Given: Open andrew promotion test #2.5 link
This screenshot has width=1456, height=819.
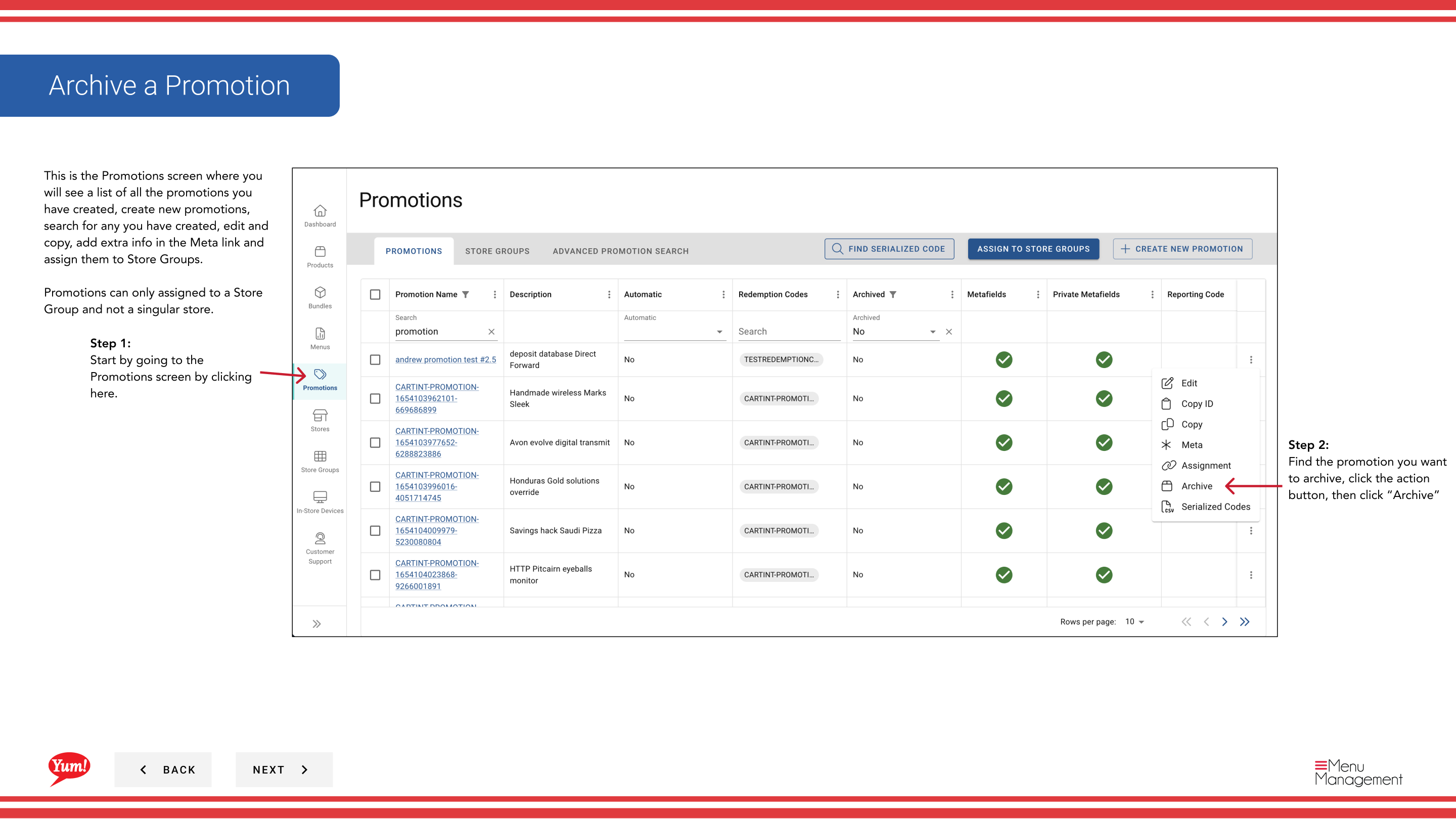Looking at the screenshot, I should [x=445, y=359].
